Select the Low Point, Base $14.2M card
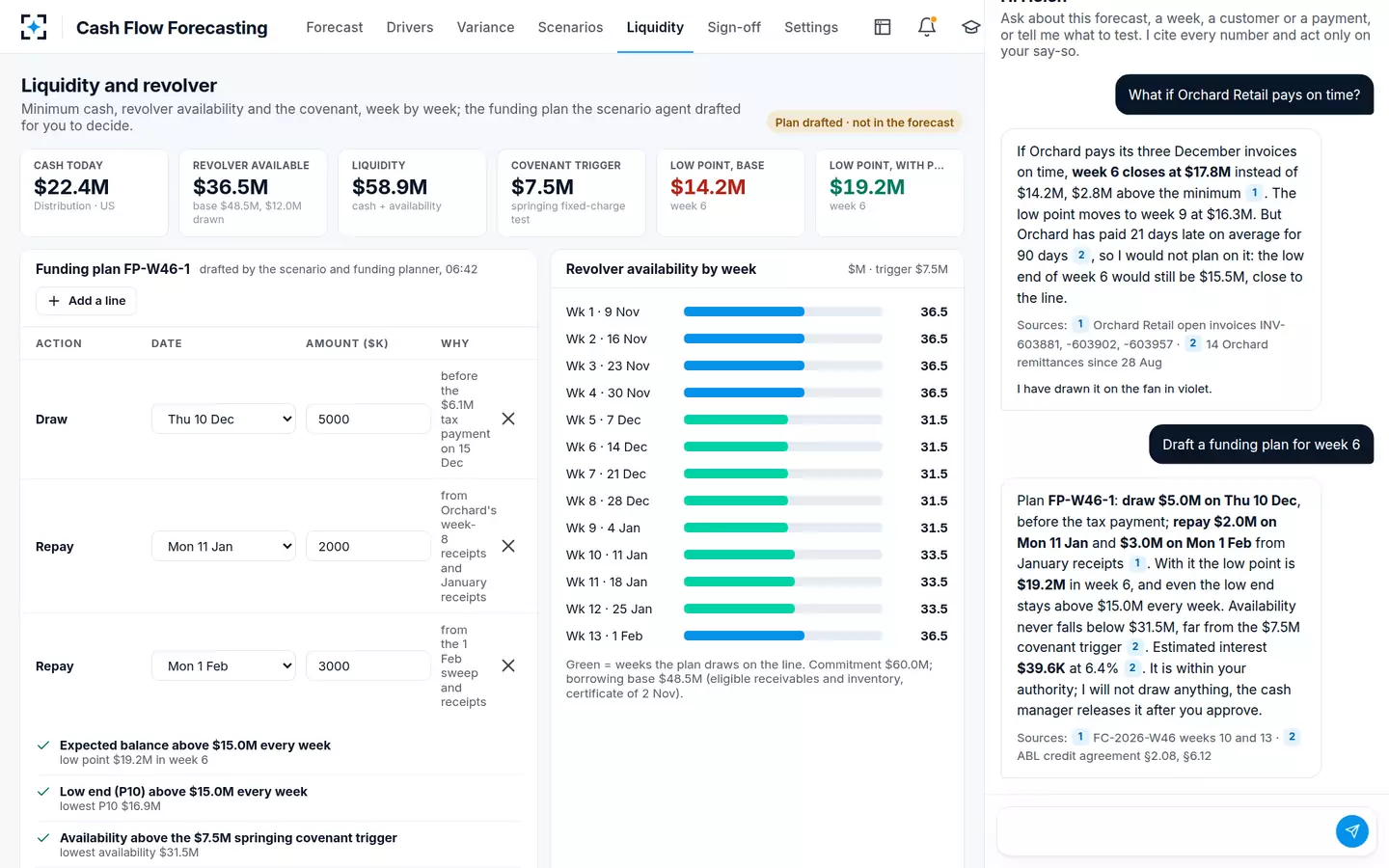Screen dimensions: 1389x868 [730, 193]
